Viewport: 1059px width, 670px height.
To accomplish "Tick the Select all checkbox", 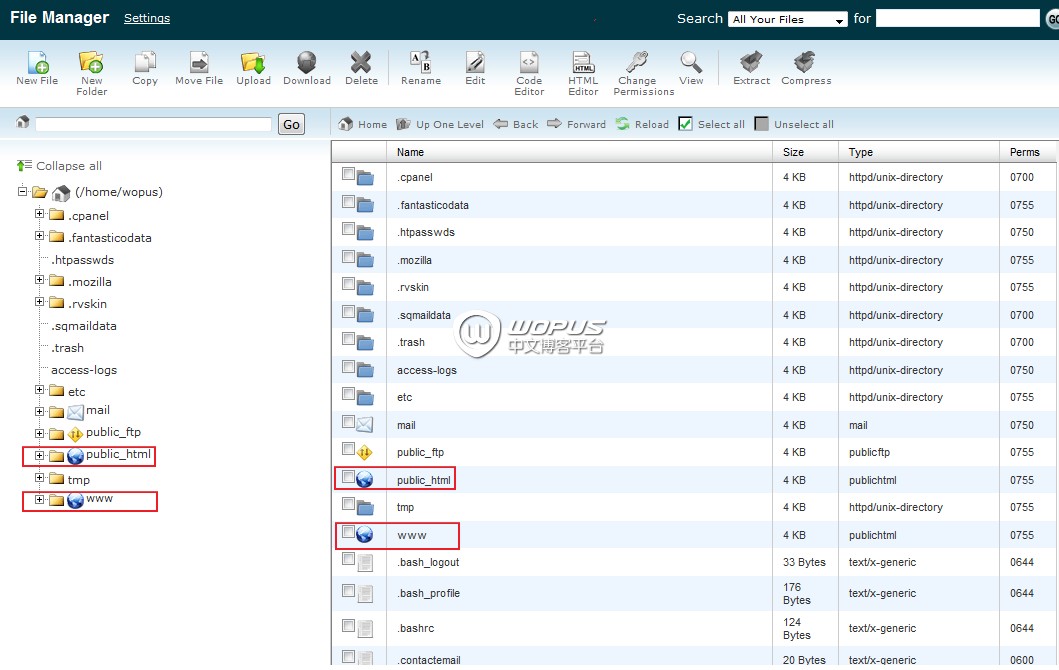I will pos(686,124).
